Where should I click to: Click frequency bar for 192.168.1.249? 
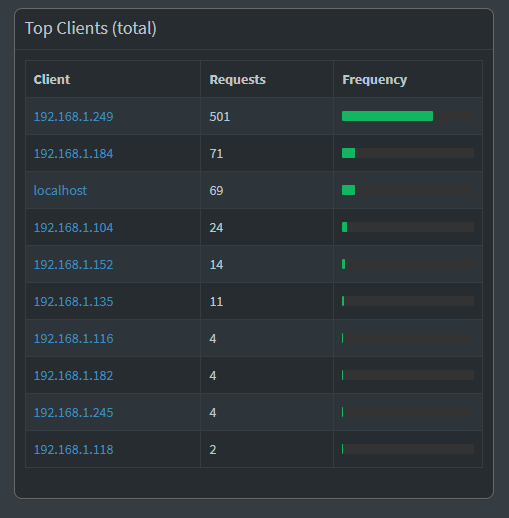[408, 116]
